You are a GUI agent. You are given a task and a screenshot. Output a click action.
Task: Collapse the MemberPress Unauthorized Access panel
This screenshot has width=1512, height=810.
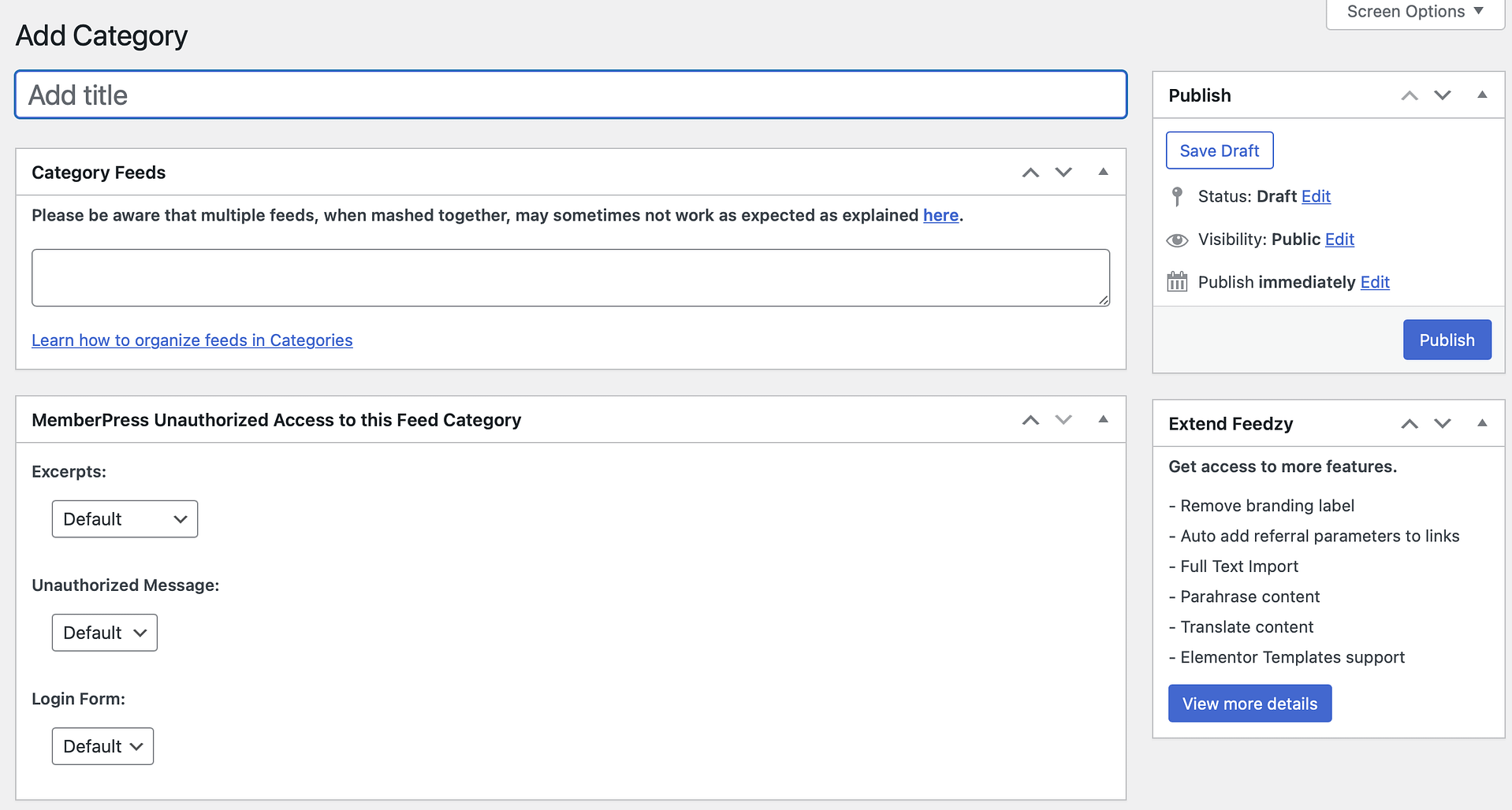[x=1103, y=419]
